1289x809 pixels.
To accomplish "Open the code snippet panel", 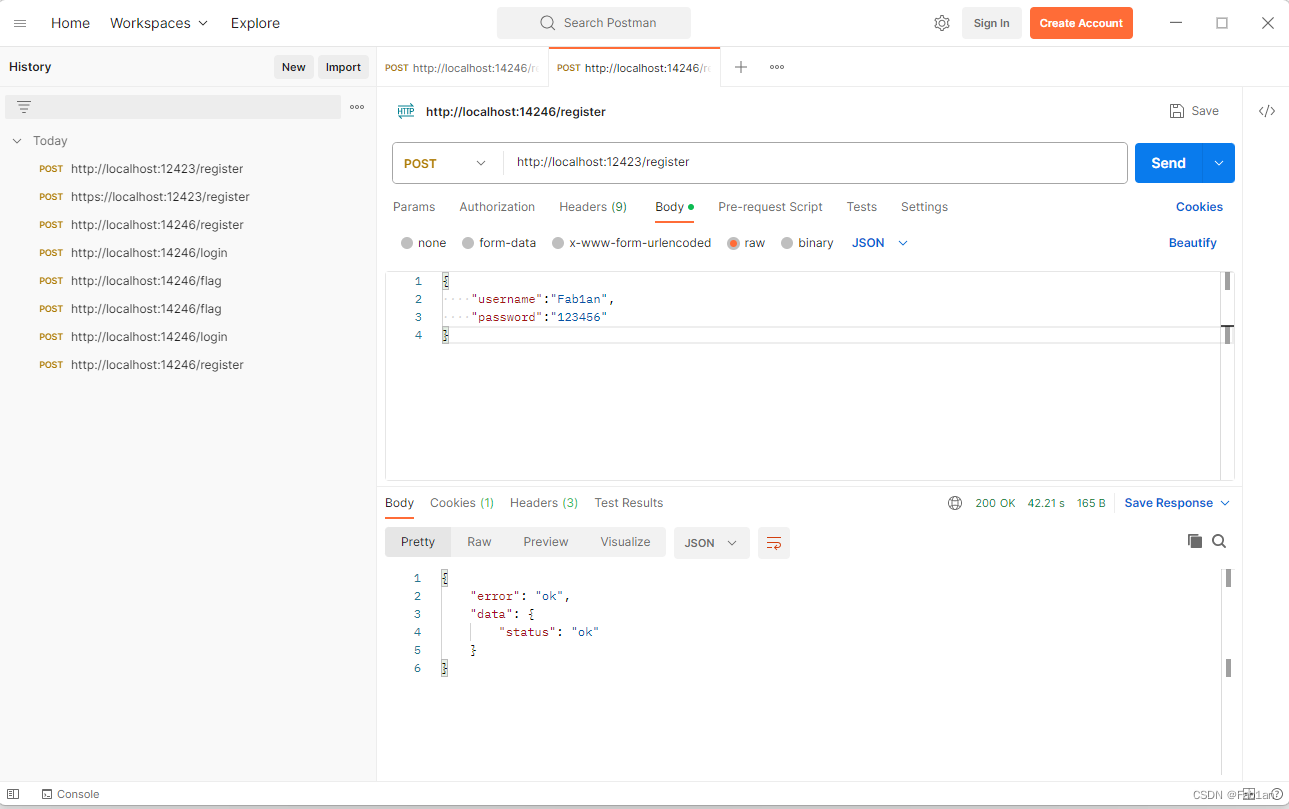I will coord(1267,111).
